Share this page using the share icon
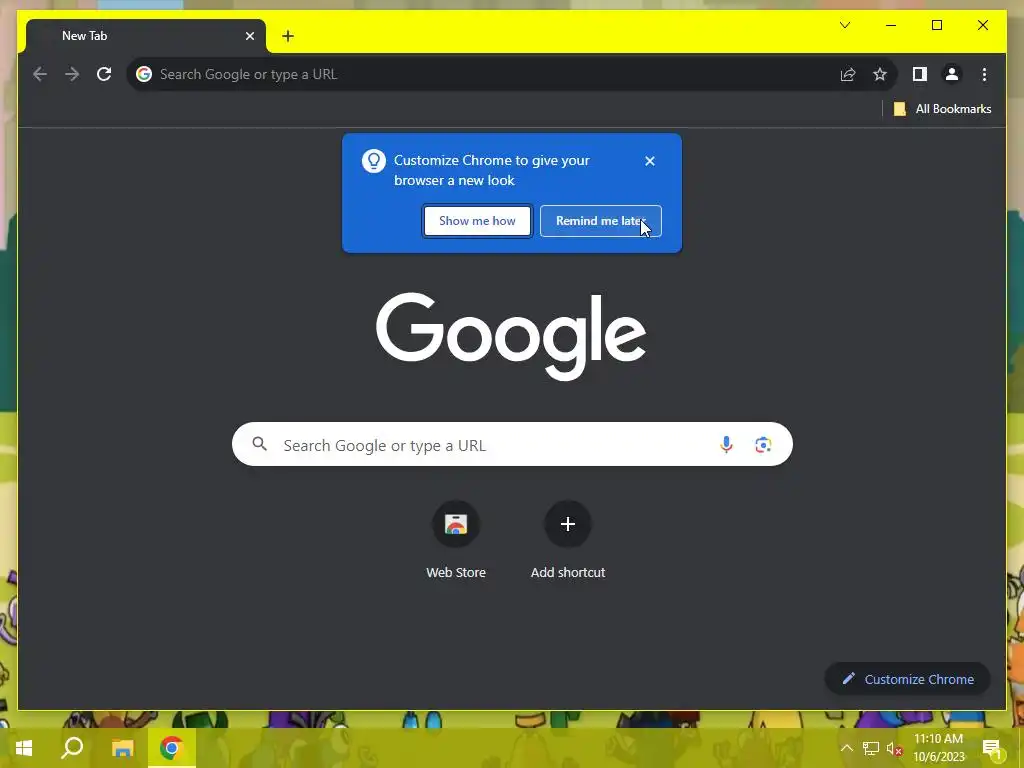This screenshot has height=768, width=1024. (x=848, y=74)
